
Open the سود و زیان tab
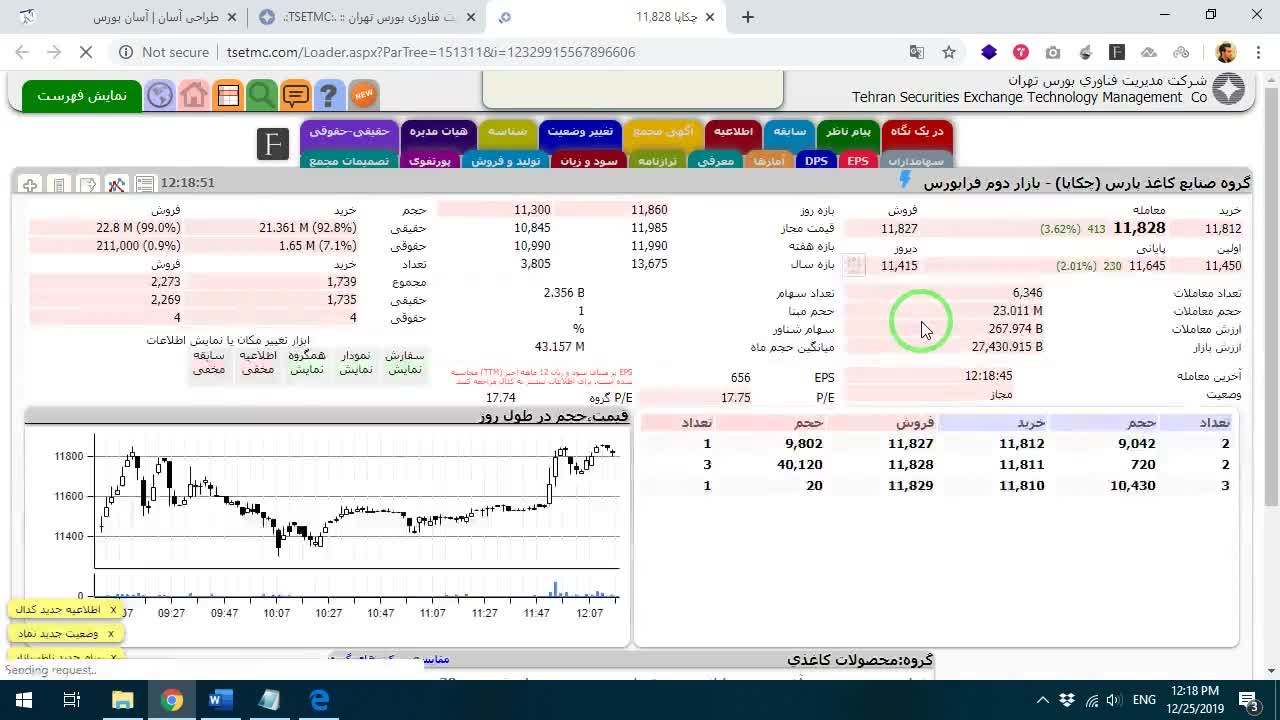tap(589, 160)
